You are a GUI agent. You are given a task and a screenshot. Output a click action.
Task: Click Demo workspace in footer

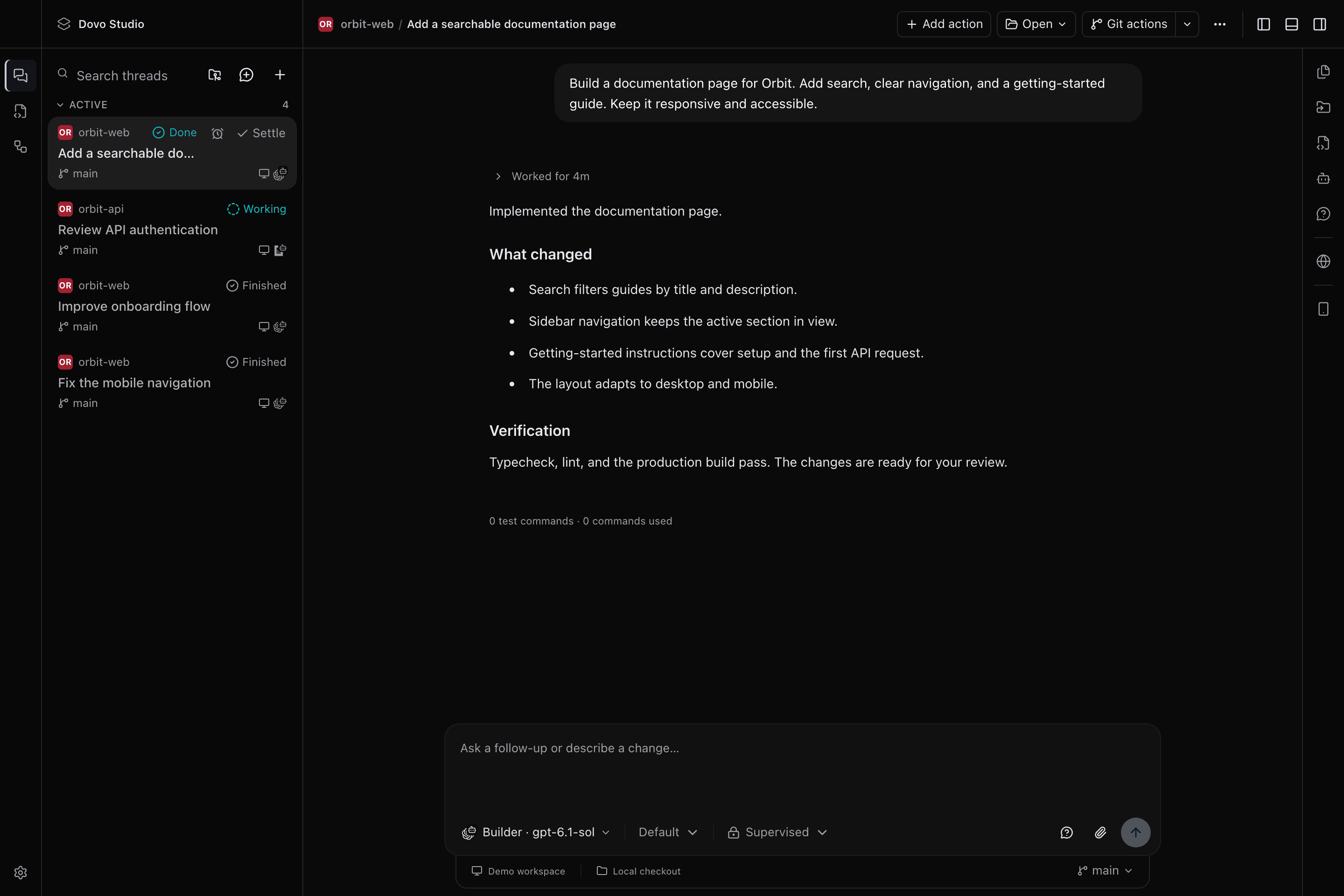click(518, 871)
